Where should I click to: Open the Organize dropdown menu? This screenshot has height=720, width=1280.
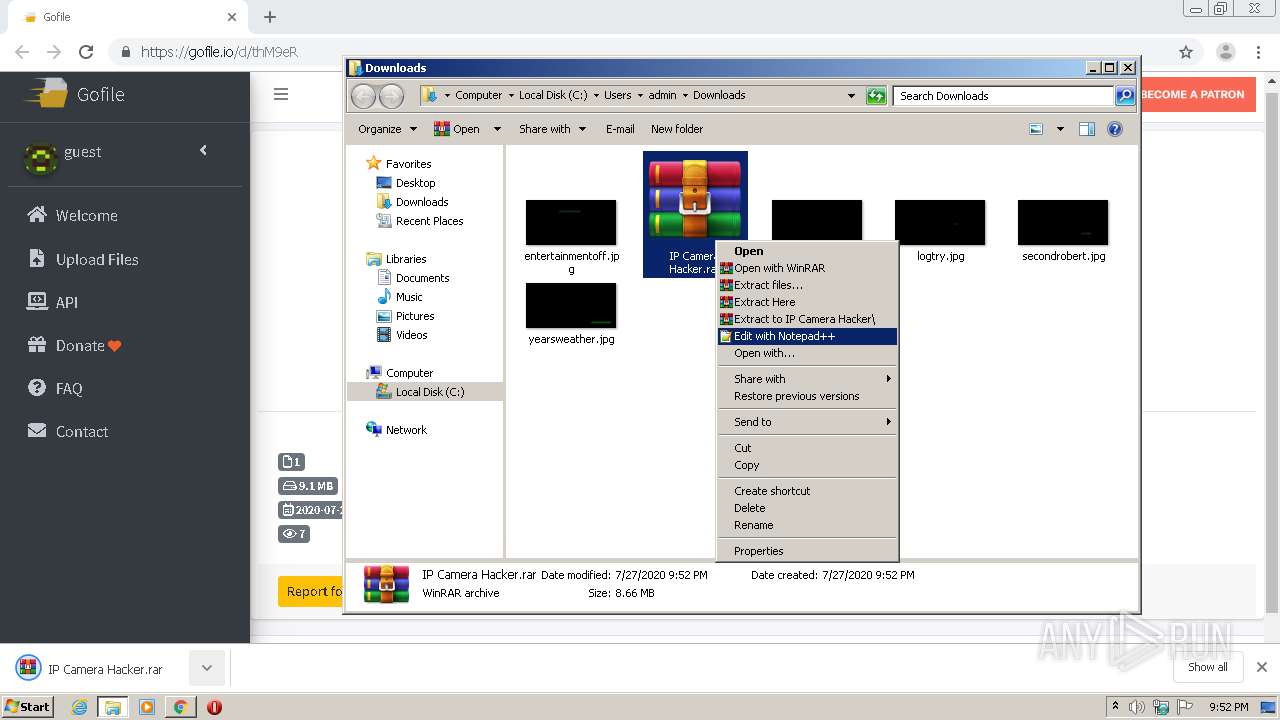388,129
